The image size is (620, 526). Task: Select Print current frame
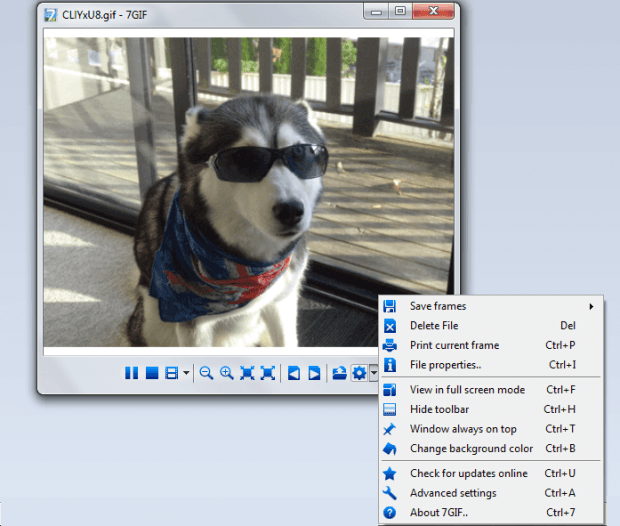pos(491,345)
